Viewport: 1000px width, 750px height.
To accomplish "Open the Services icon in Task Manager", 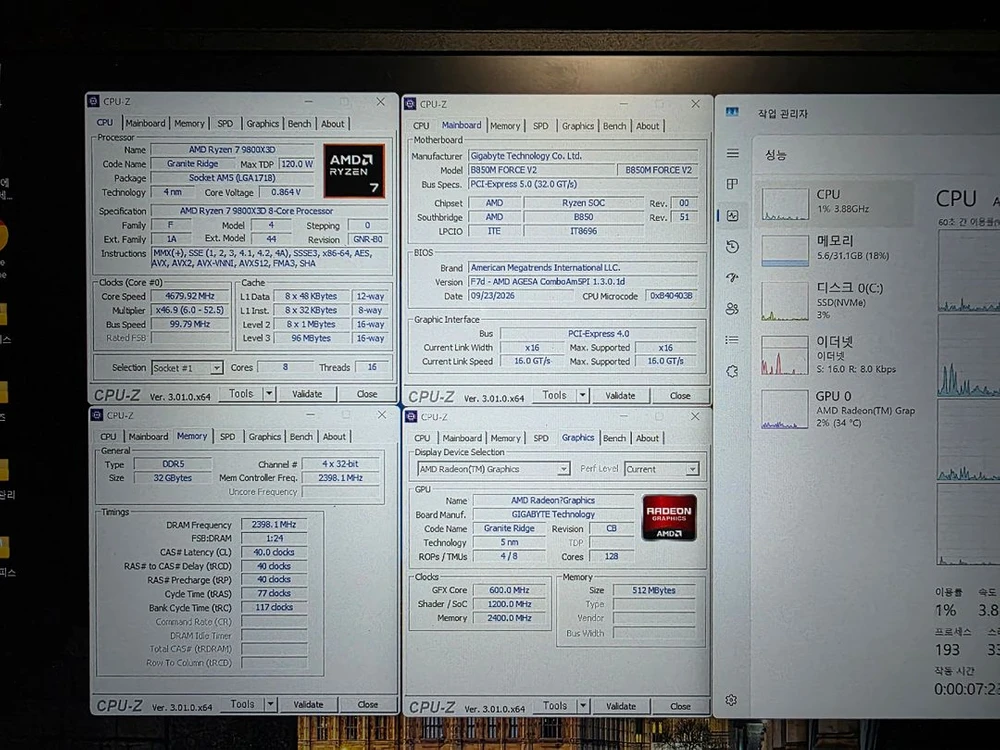I will pyautogui.click(x=732, y=371).
